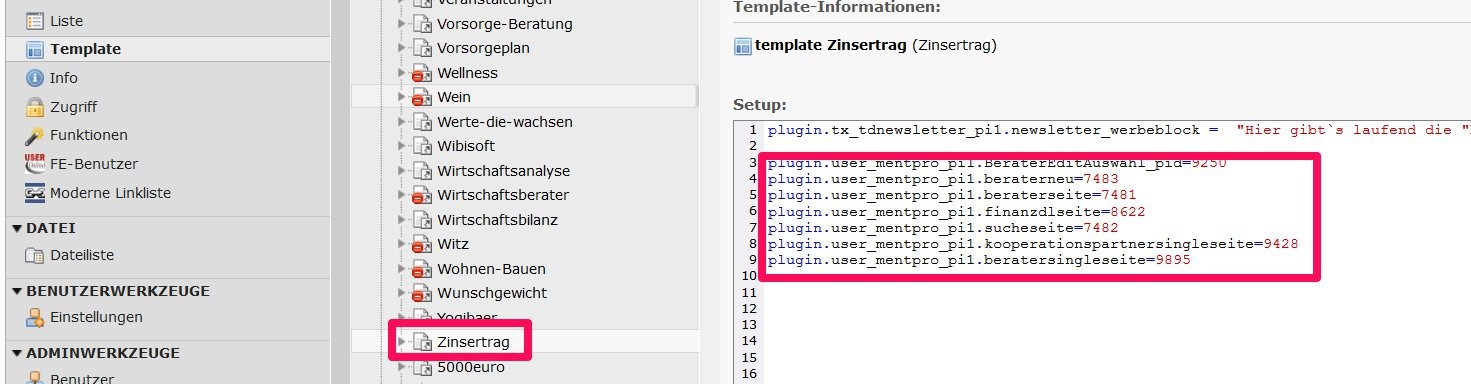This screenshot has height=384, width=1471.
Task: Select Wein page in tree
Action: tap(453, 97)
